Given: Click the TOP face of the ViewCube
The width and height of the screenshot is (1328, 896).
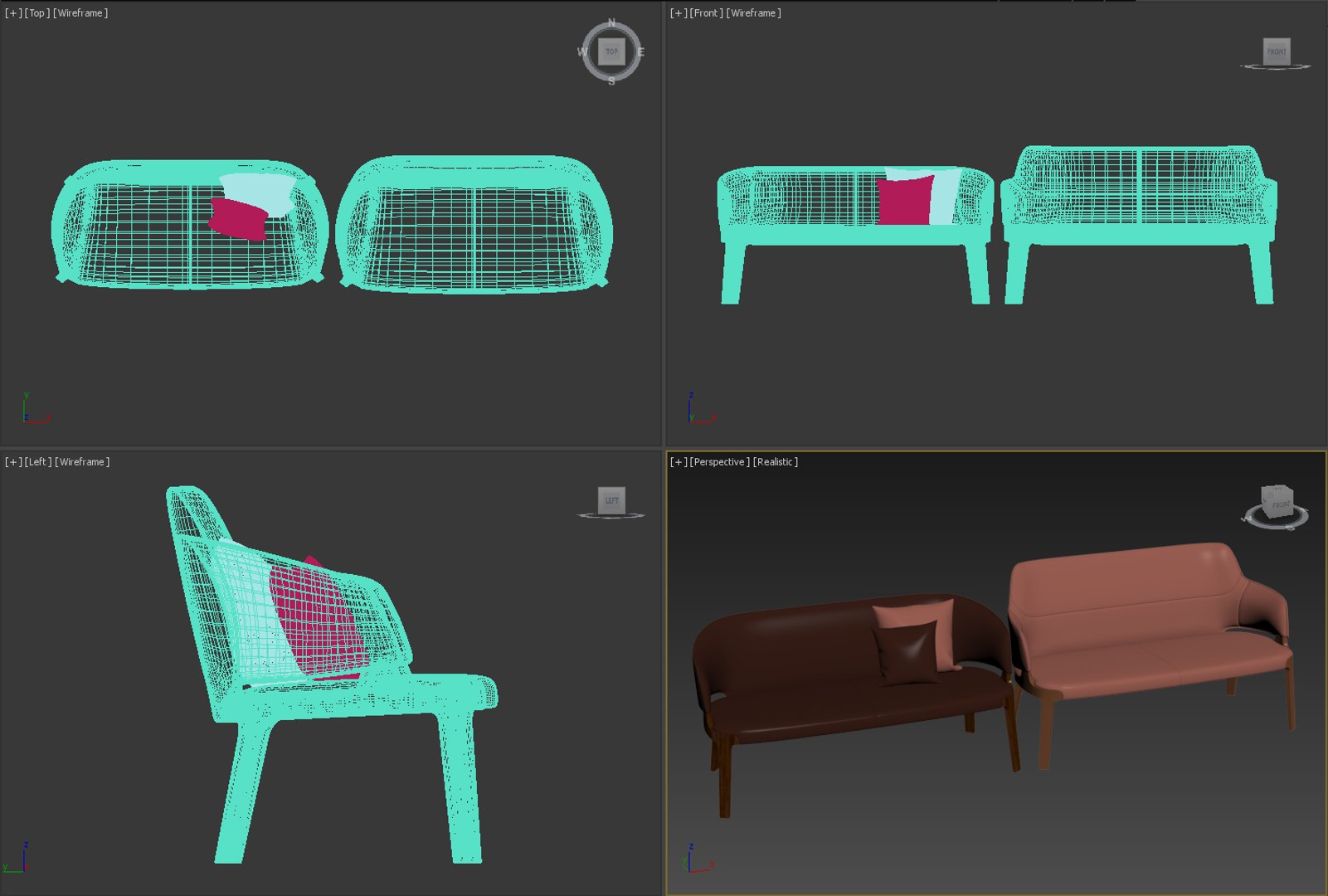Looking at the screenshot, I should [611, 51].
